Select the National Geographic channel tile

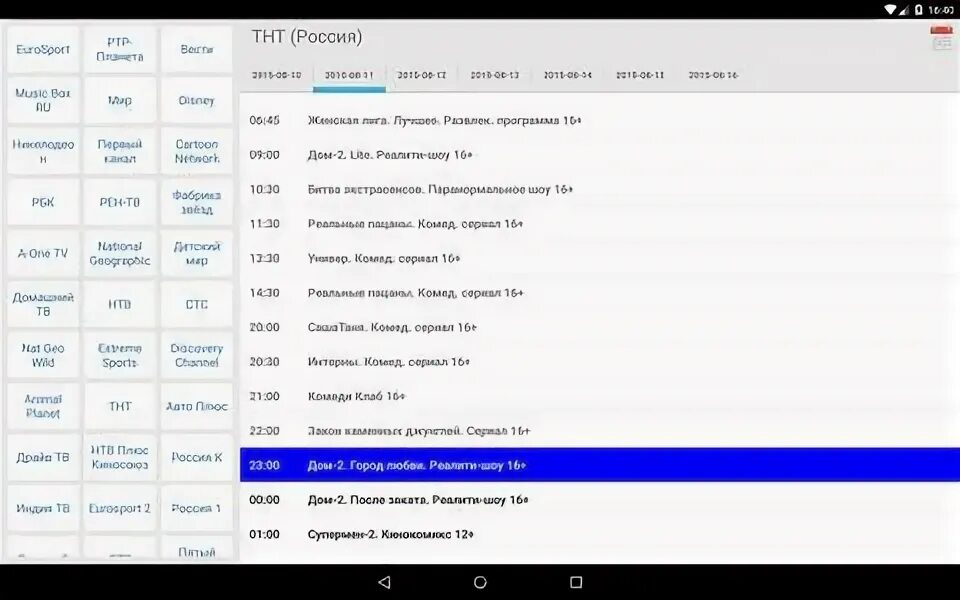click(120, 253)
